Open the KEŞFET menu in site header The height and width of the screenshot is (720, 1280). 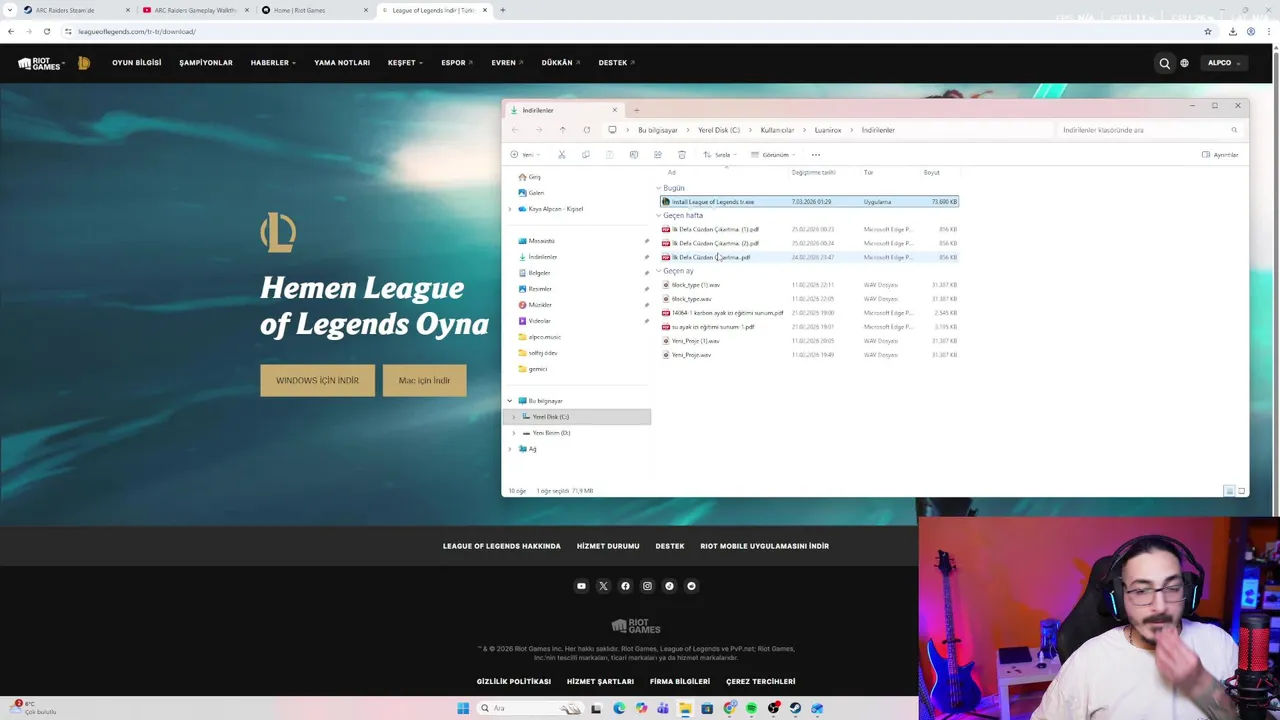pyautogui.click(x=405, y=63)
